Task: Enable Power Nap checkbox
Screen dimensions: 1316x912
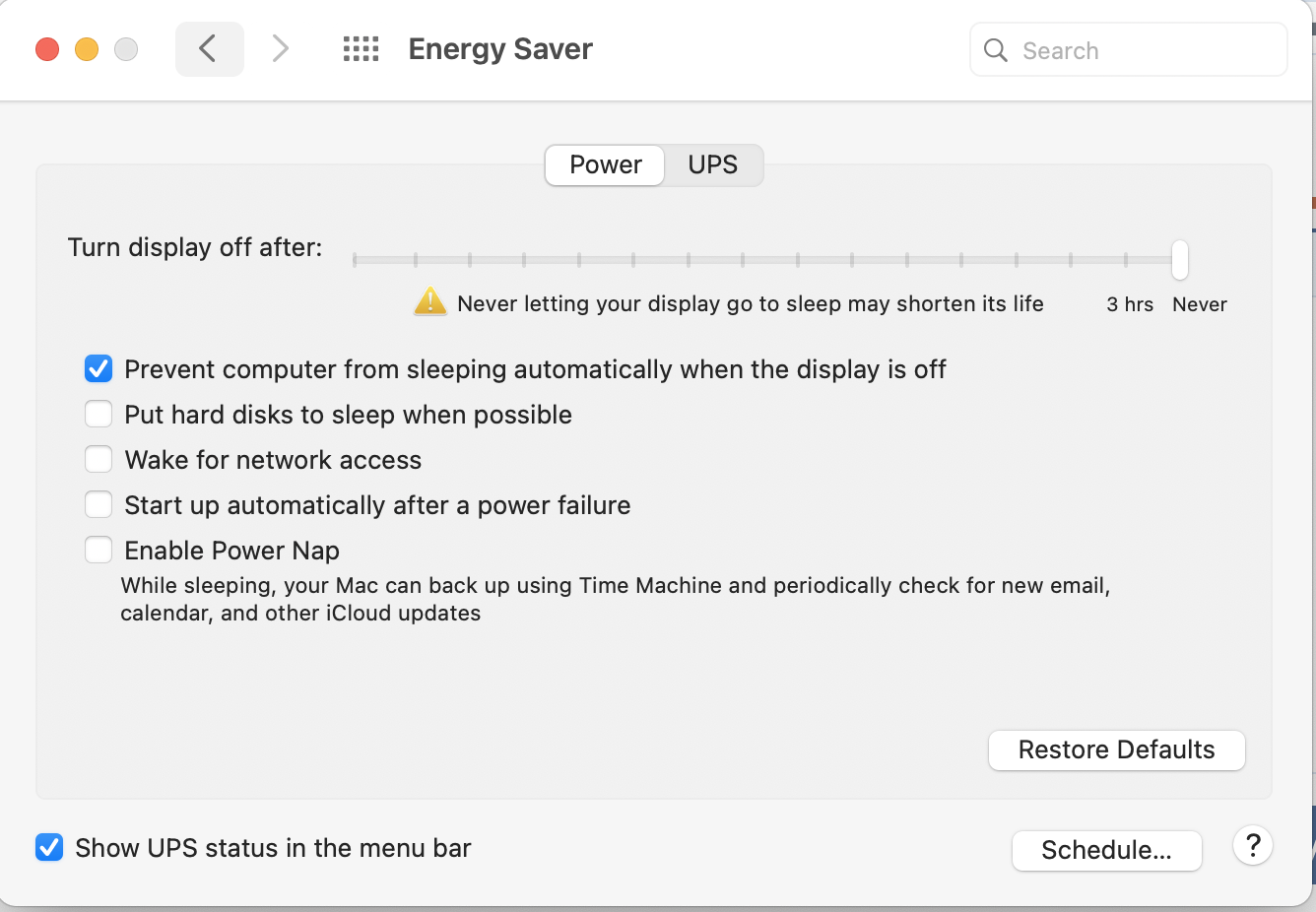Action: 99,551
